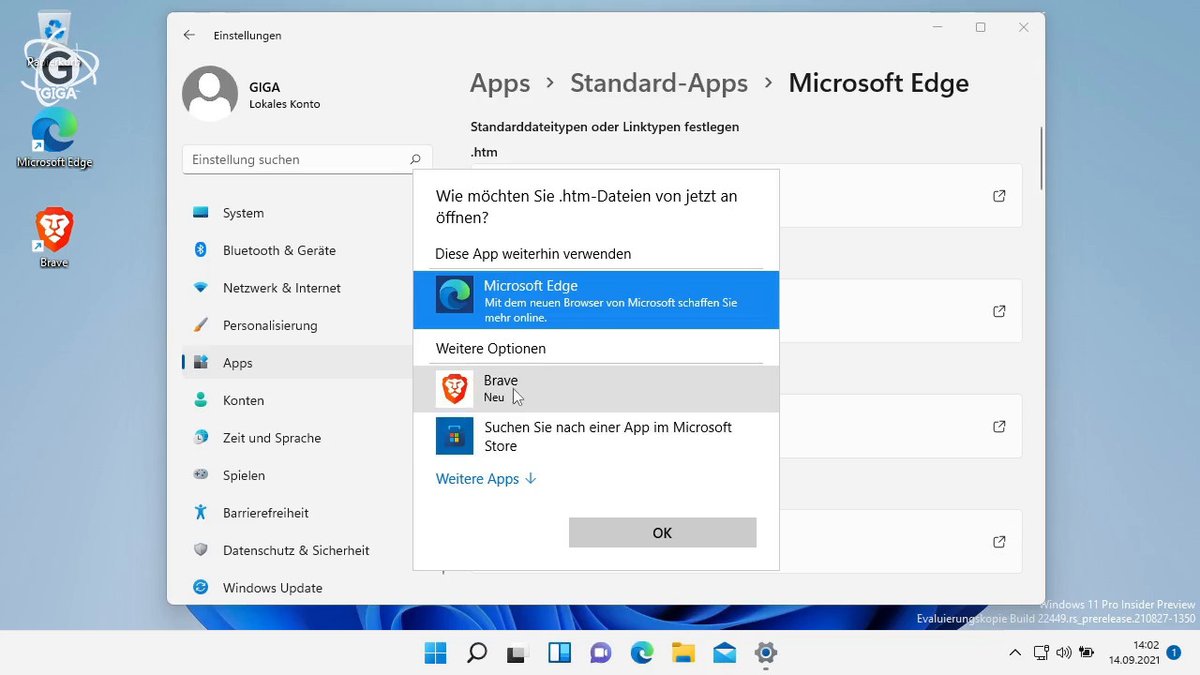Click the back arrow in Einstellungen

pos(188,33)
